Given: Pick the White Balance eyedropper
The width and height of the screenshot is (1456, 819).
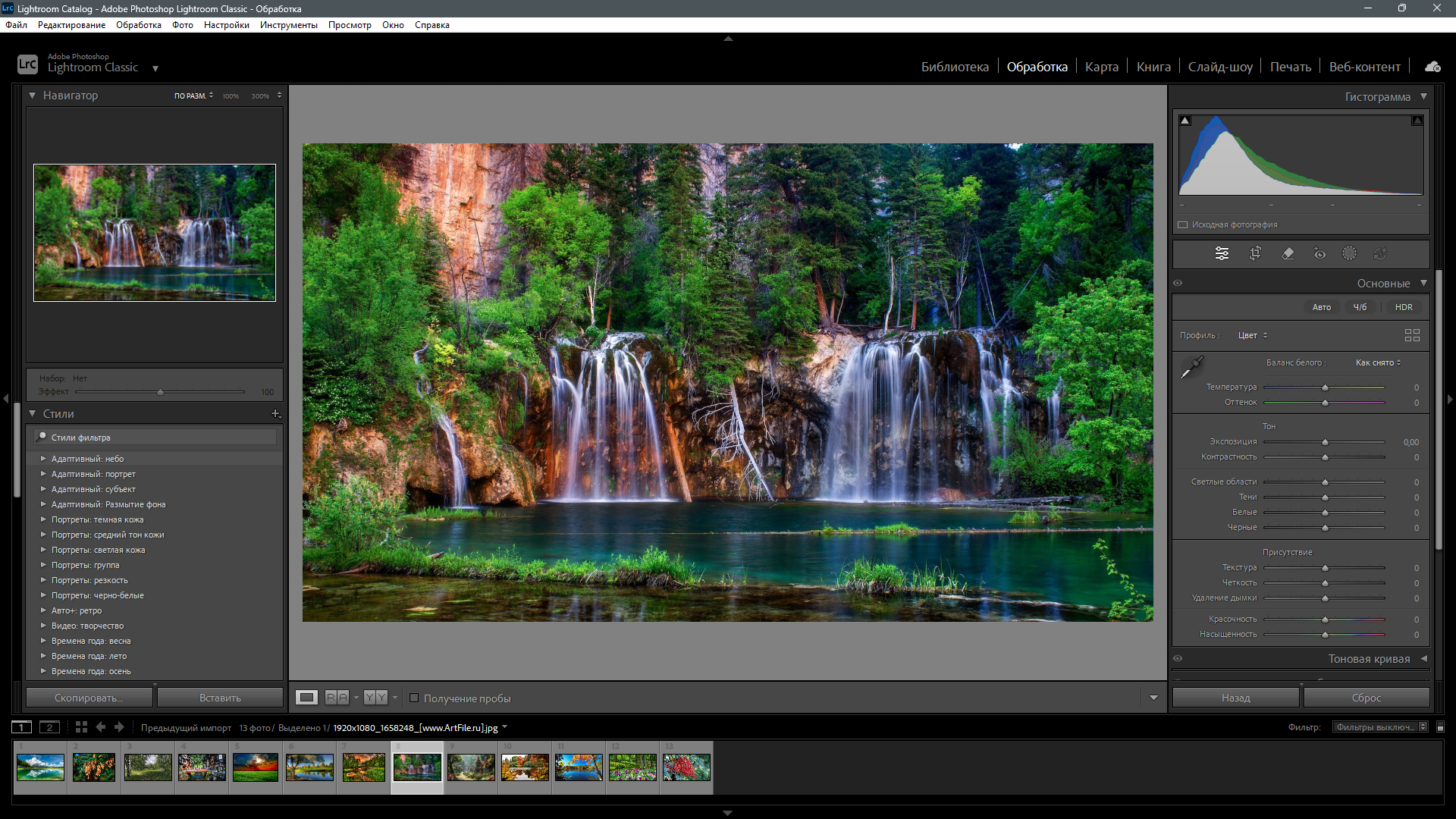Looking at the screenshot, I should [1191, 368].
